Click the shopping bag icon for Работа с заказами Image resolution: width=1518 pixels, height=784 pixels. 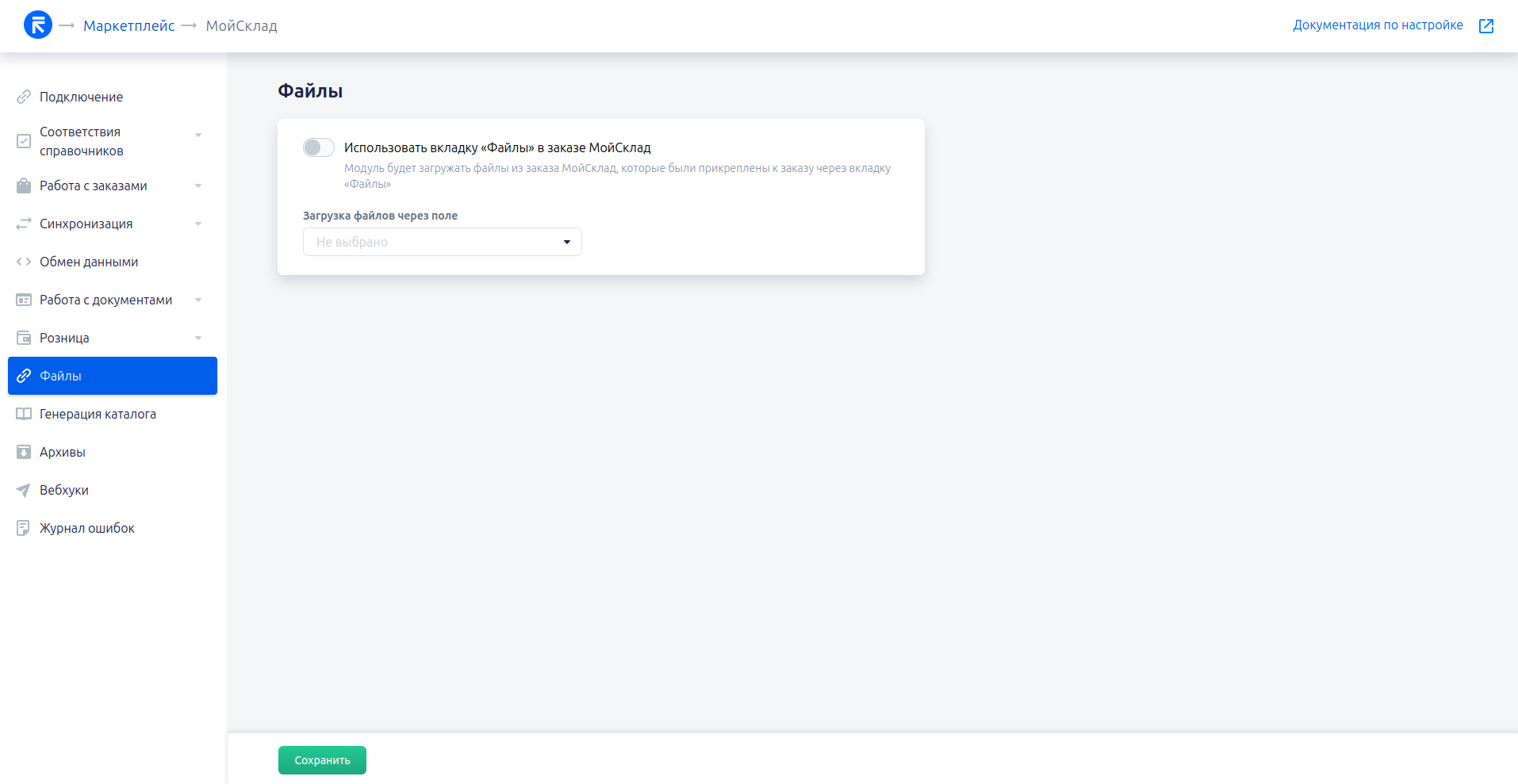click(x=24, y=185)
